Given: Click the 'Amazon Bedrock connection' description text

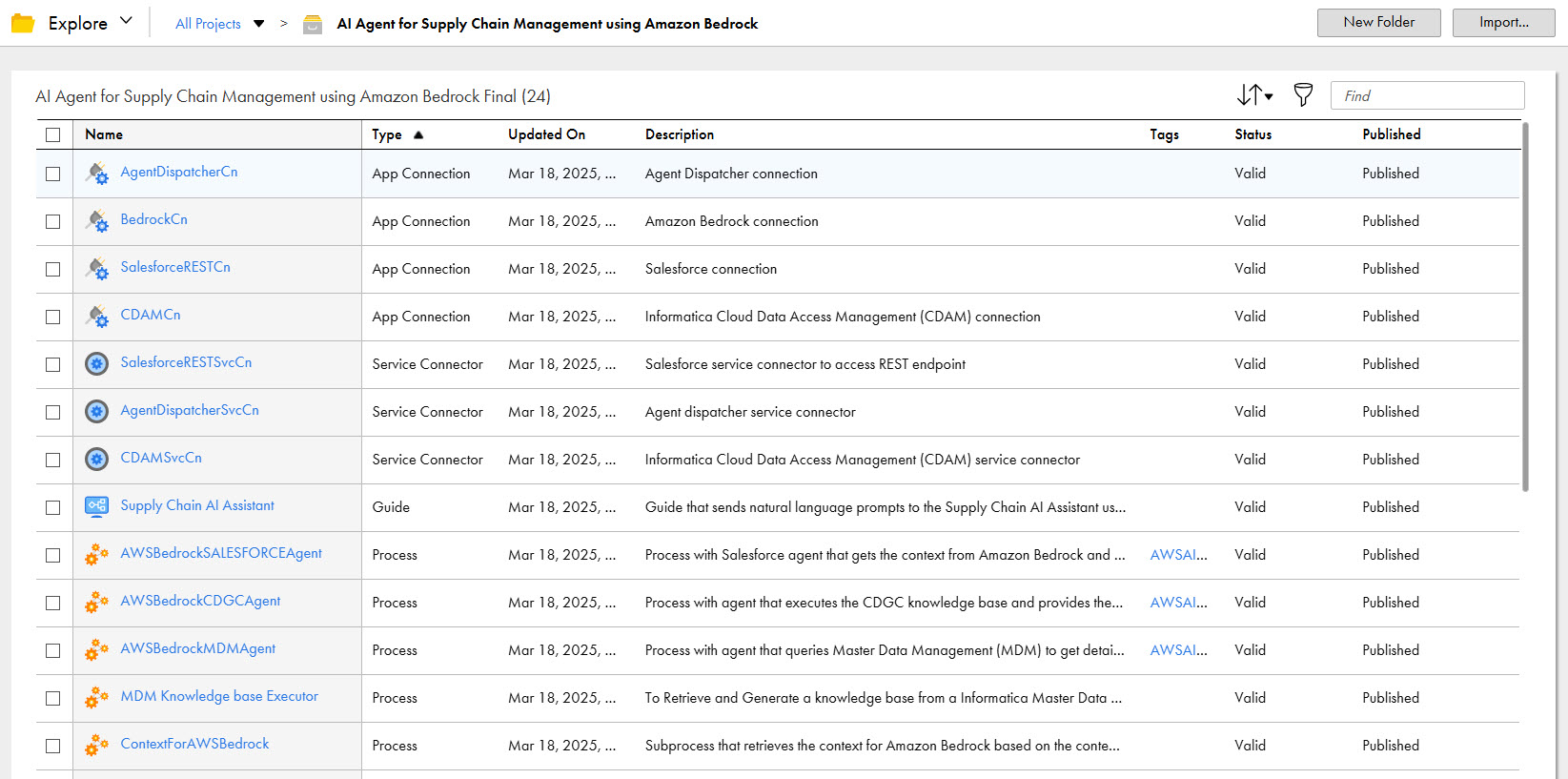Looking at the screenshot, I should point(731,221).
